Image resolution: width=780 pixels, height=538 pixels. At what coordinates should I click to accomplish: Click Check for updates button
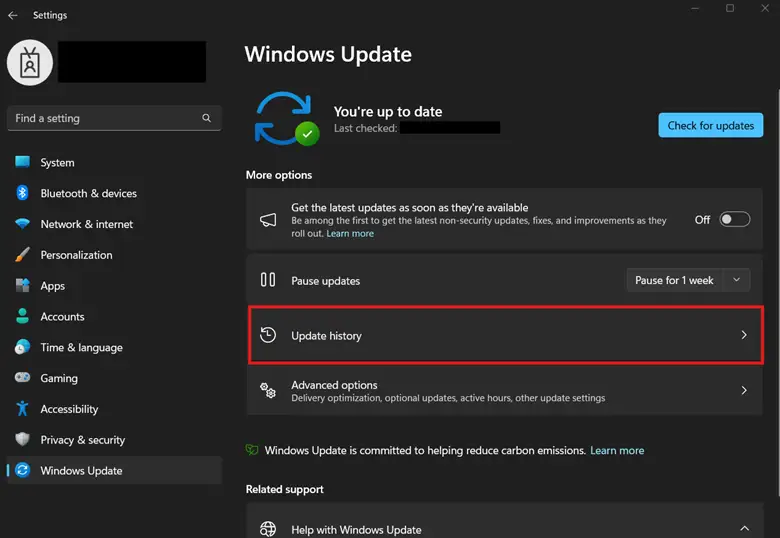click(710, 125)
